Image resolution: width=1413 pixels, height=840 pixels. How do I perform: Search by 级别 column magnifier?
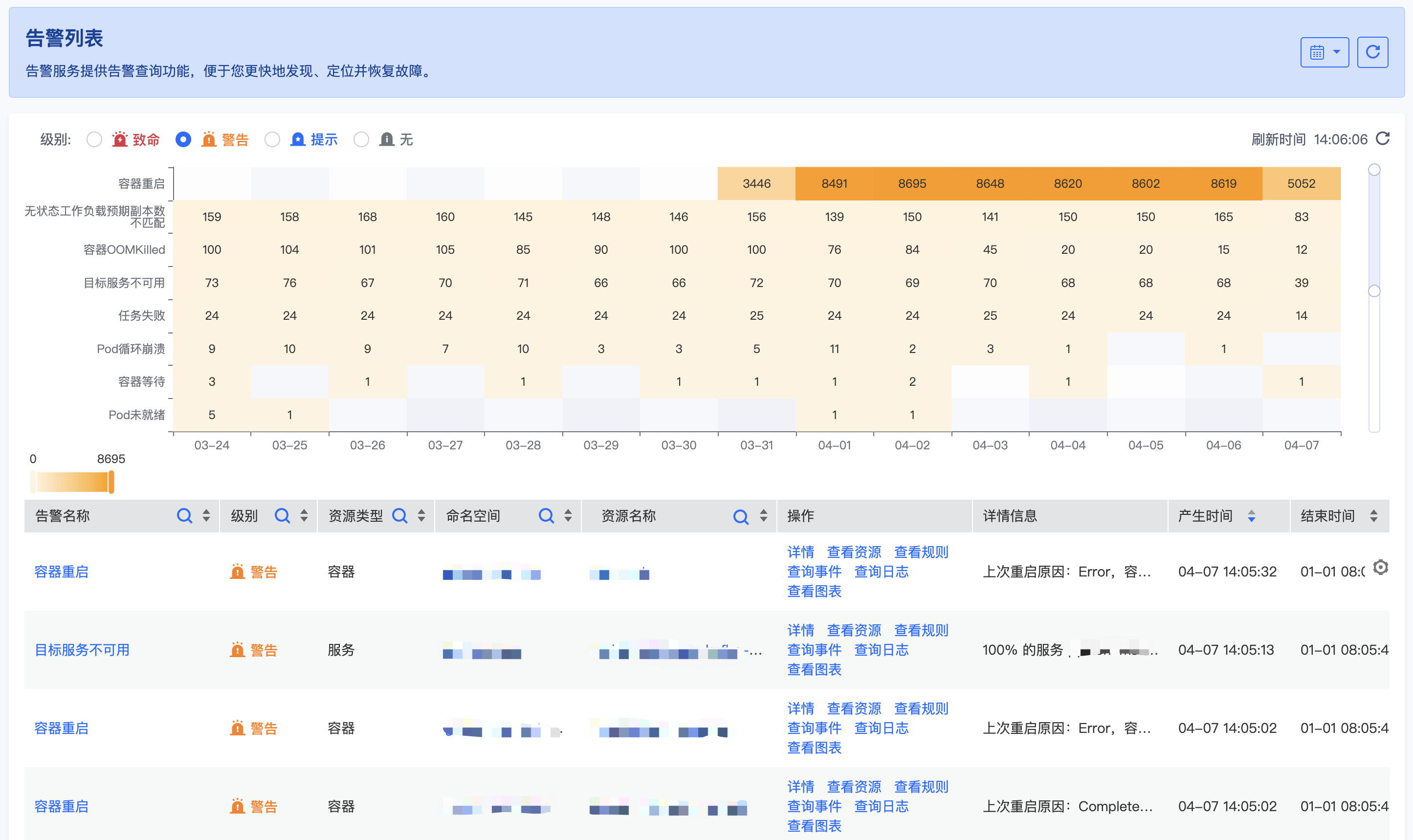[283, 516]
